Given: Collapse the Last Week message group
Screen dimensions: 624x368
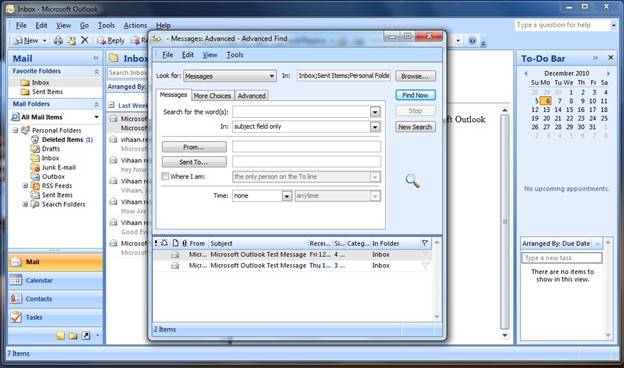Looking at the screenshot, I should click(111, 105).
